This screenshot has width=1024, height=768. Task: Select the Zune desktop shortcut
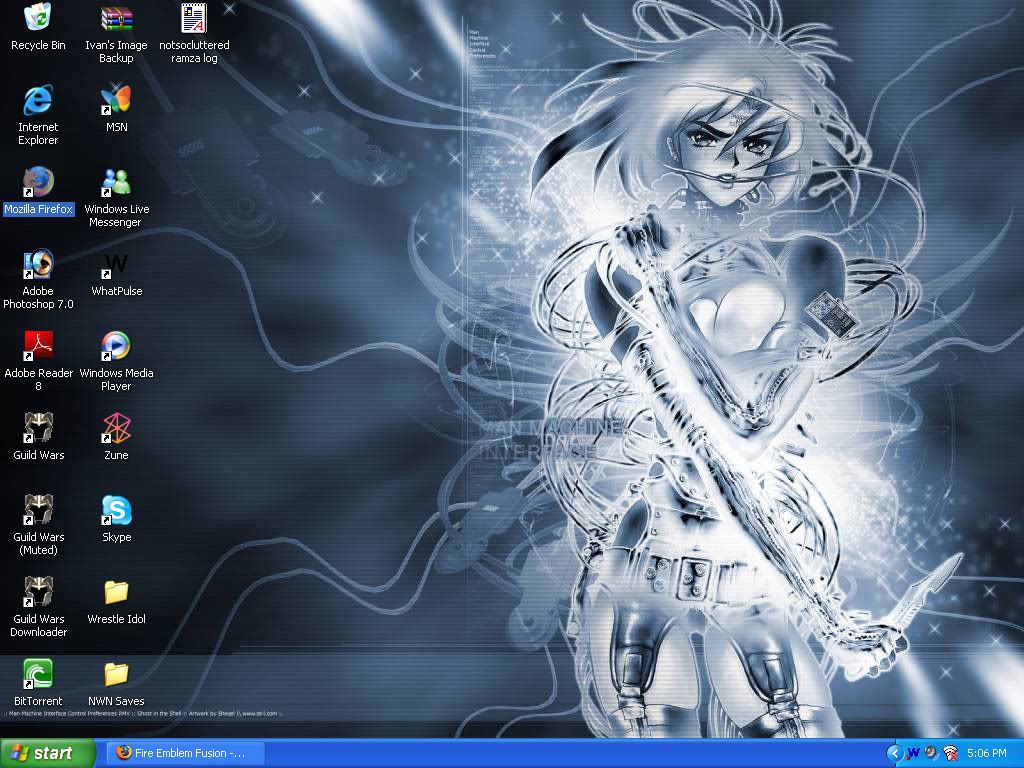(x=116, y=429)
